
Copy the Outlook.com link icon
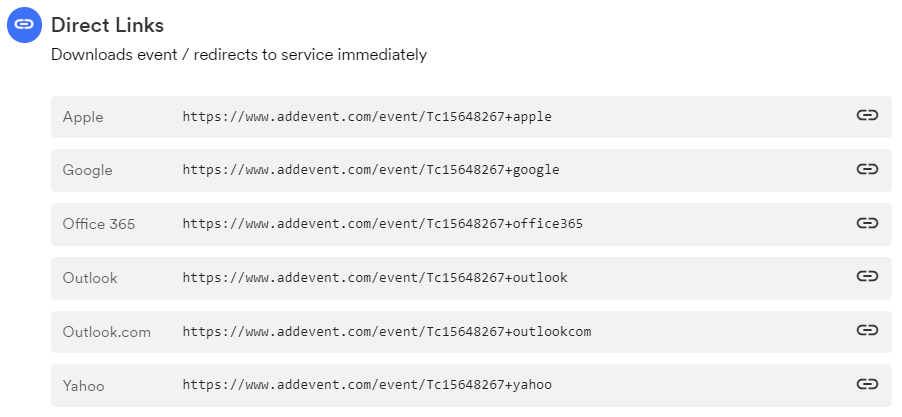pyautogui.click(x=867, y=330)
